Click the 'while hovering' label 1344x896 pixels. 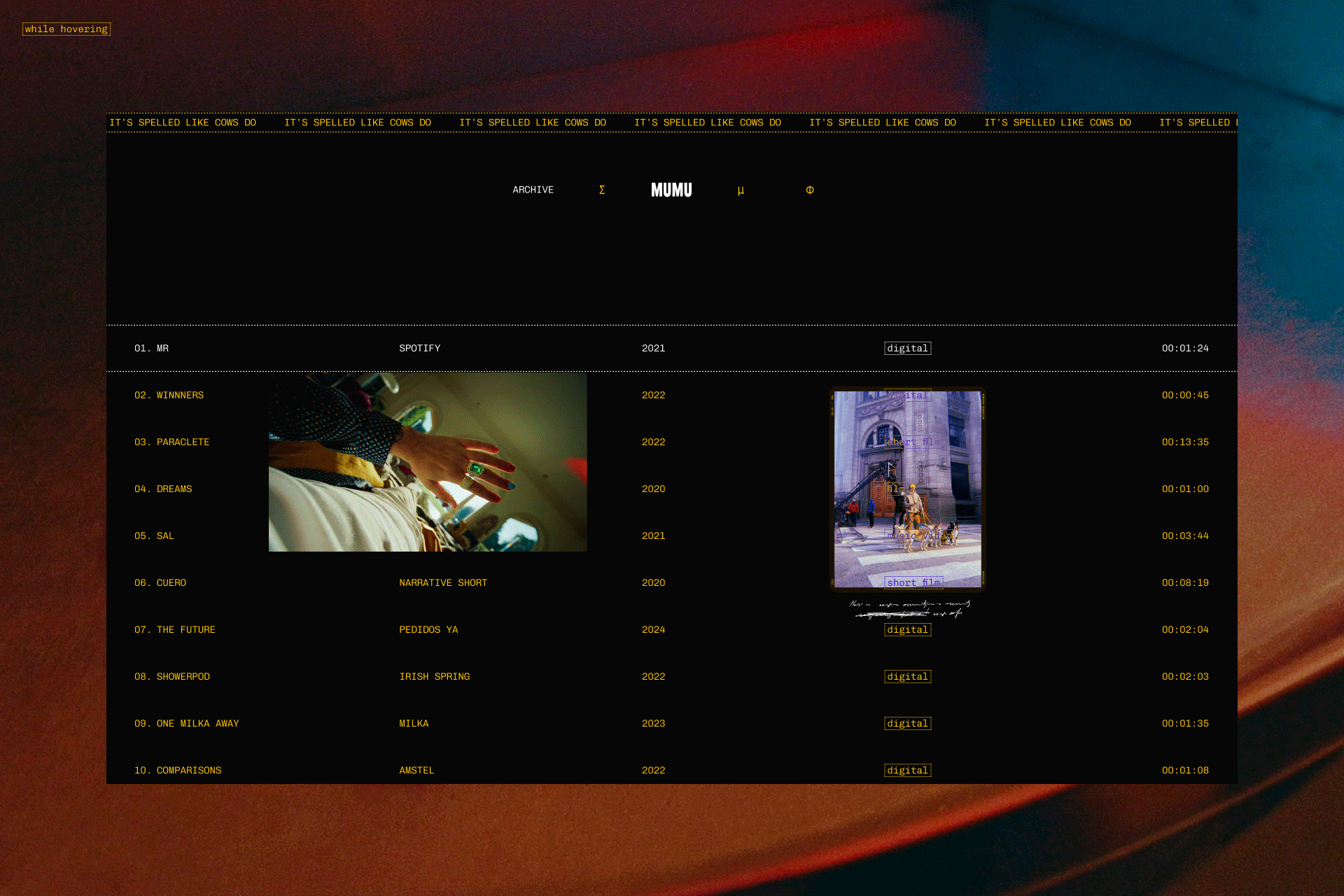tap(66, 29)
